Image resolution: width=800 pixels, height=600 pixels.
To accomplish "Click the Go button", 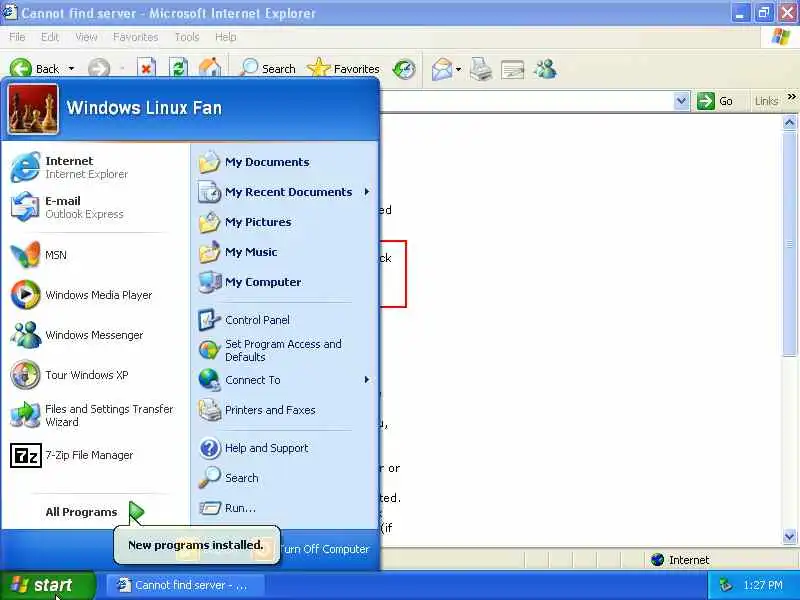I will pyautogui.click(x=715, y=101).
